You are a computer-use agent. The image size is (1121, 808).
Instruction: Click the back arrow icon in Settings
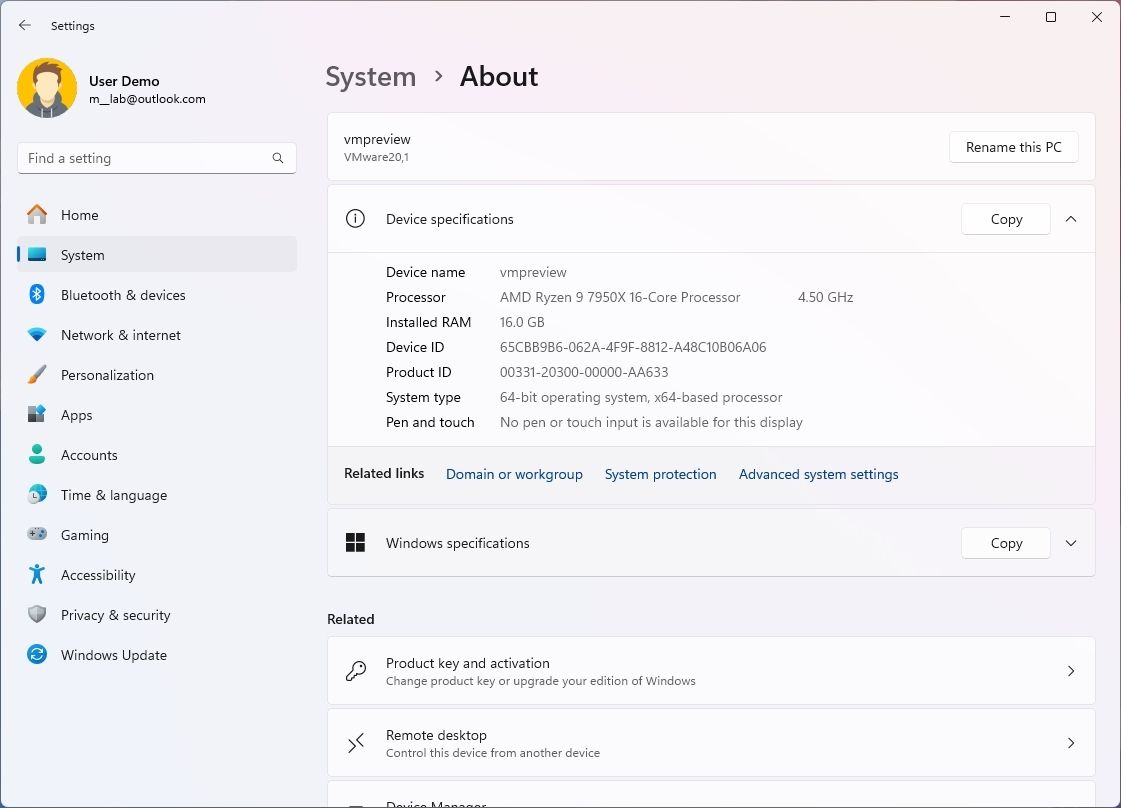25,26
